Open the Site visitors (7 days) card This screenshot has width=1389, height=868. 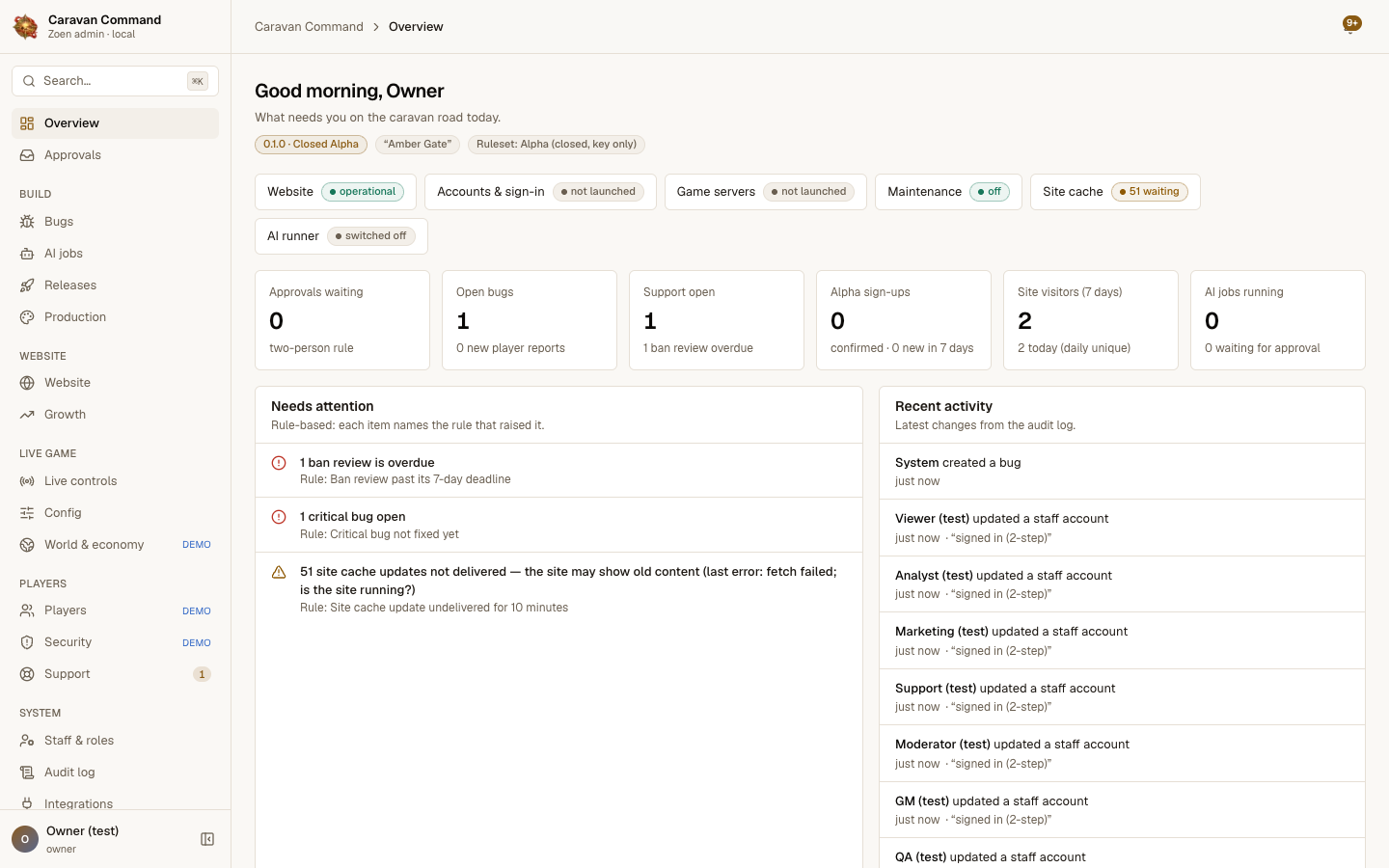pyautogui.click(x=1091, y=320)
